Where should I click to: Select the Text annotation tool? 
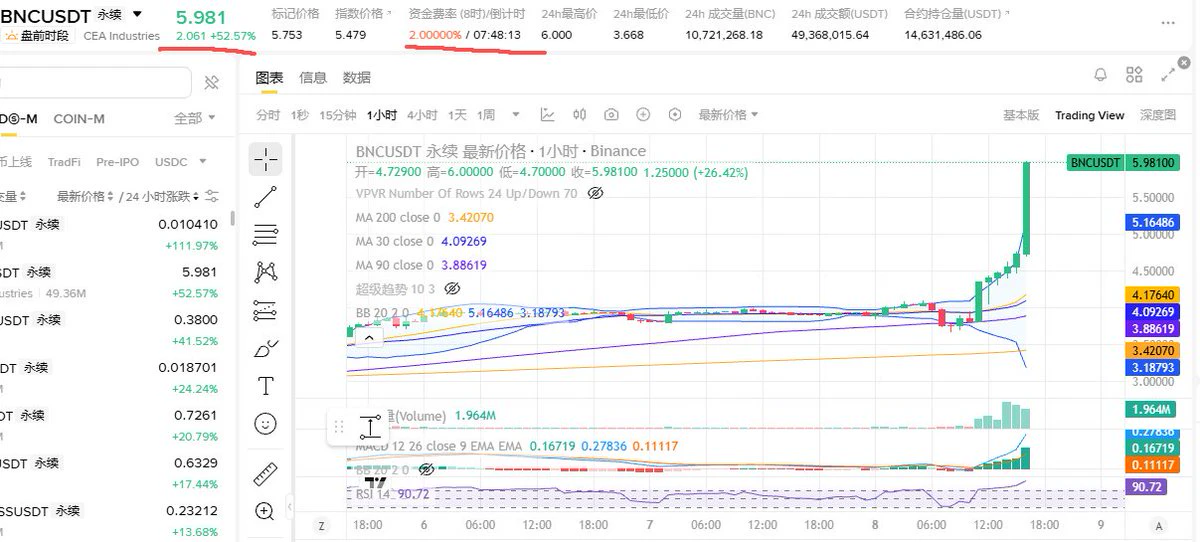(x=265, y=386)
